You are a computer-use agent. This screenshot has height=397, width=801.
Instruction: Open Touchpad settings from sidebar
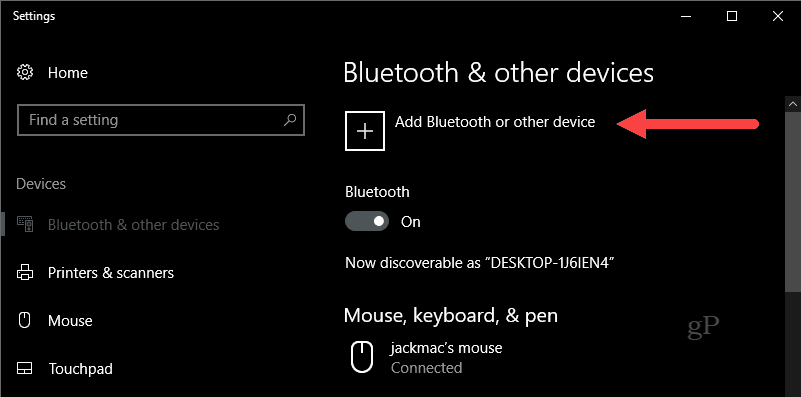pos(81,369)
